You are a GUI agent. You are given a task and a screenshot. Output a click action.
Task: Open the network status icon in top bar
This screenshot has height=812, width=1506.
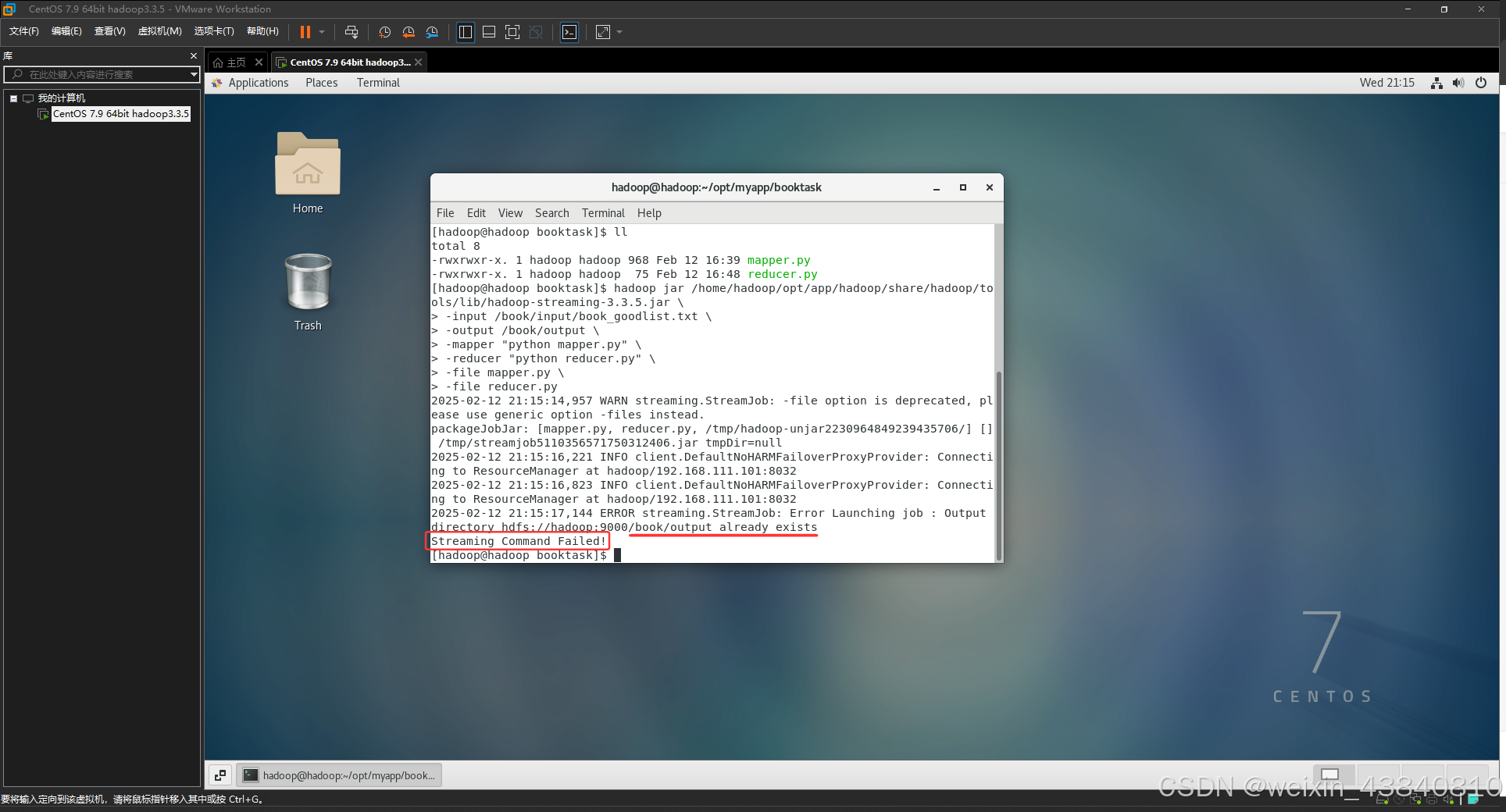[x=1436, y=82]
